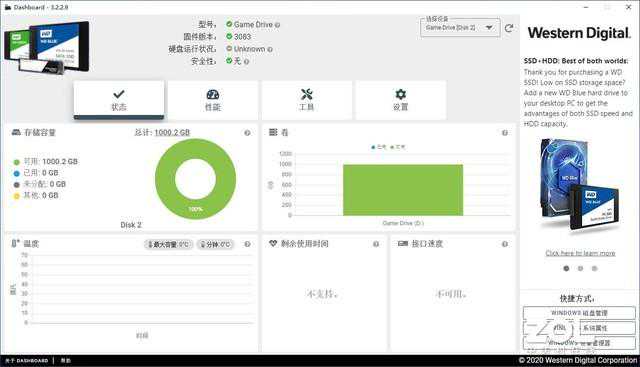The image size is (640, 367).
Task: Click info icon in 接口速度 panel
Action: click(x=505, y=244)
